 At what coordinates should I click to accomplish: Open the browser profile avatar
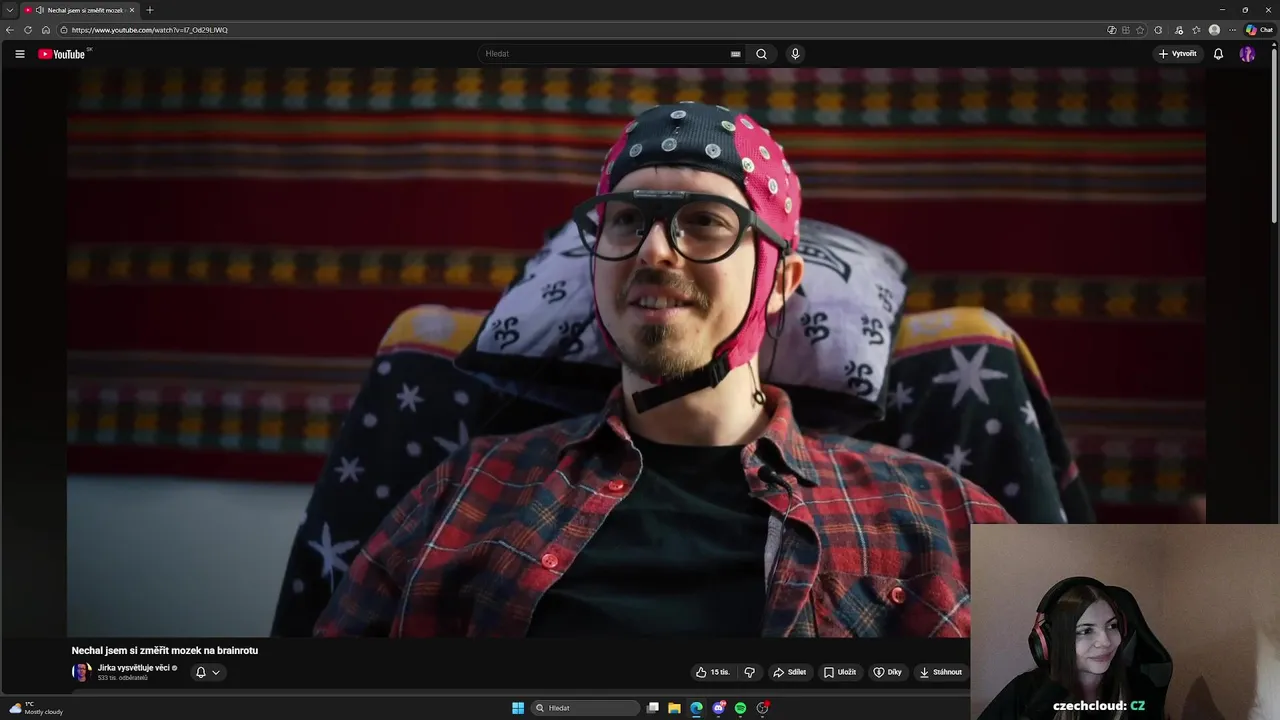(1214, 30)
